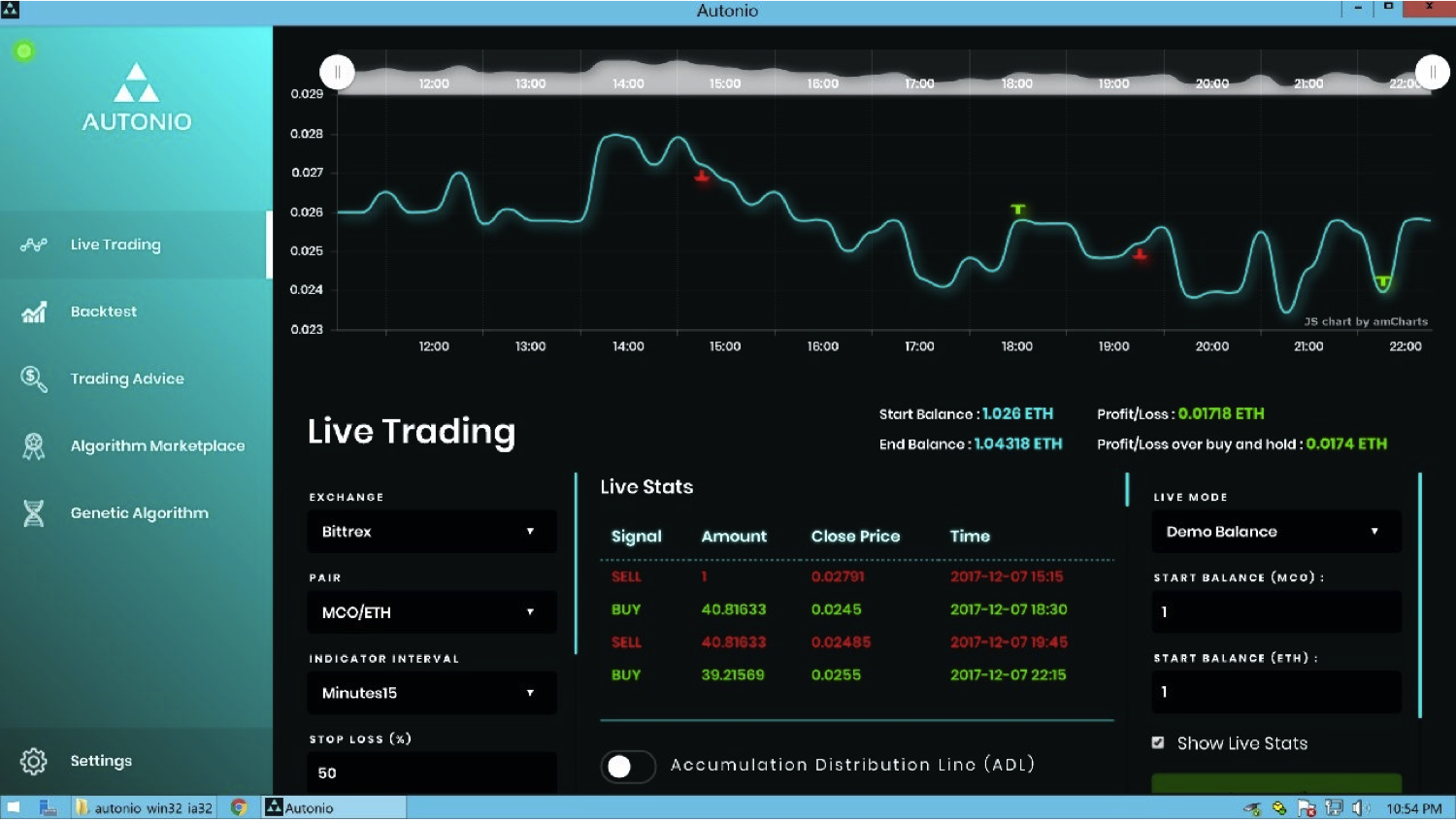Click the Windows Start button

click(14, 807)
